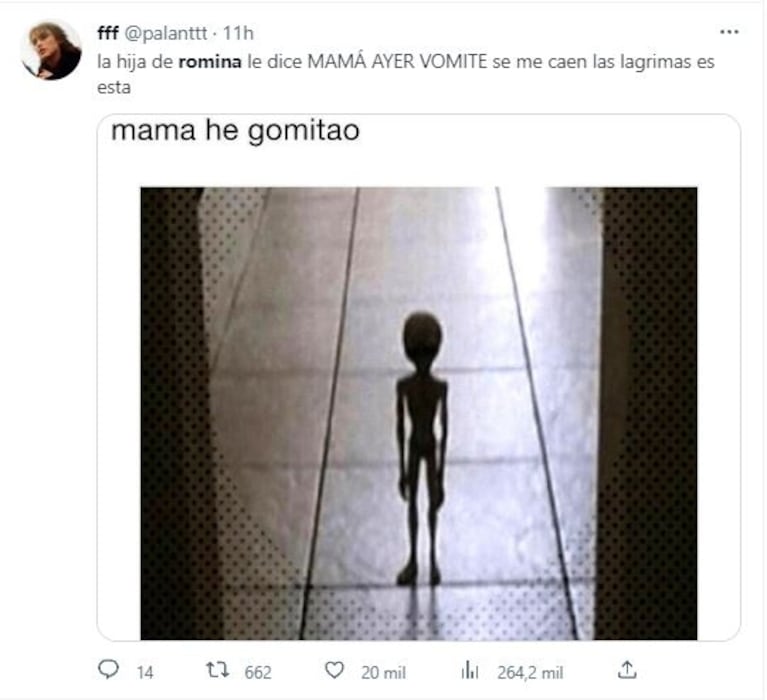Open the @palanttt handle link

click(166, 33)
